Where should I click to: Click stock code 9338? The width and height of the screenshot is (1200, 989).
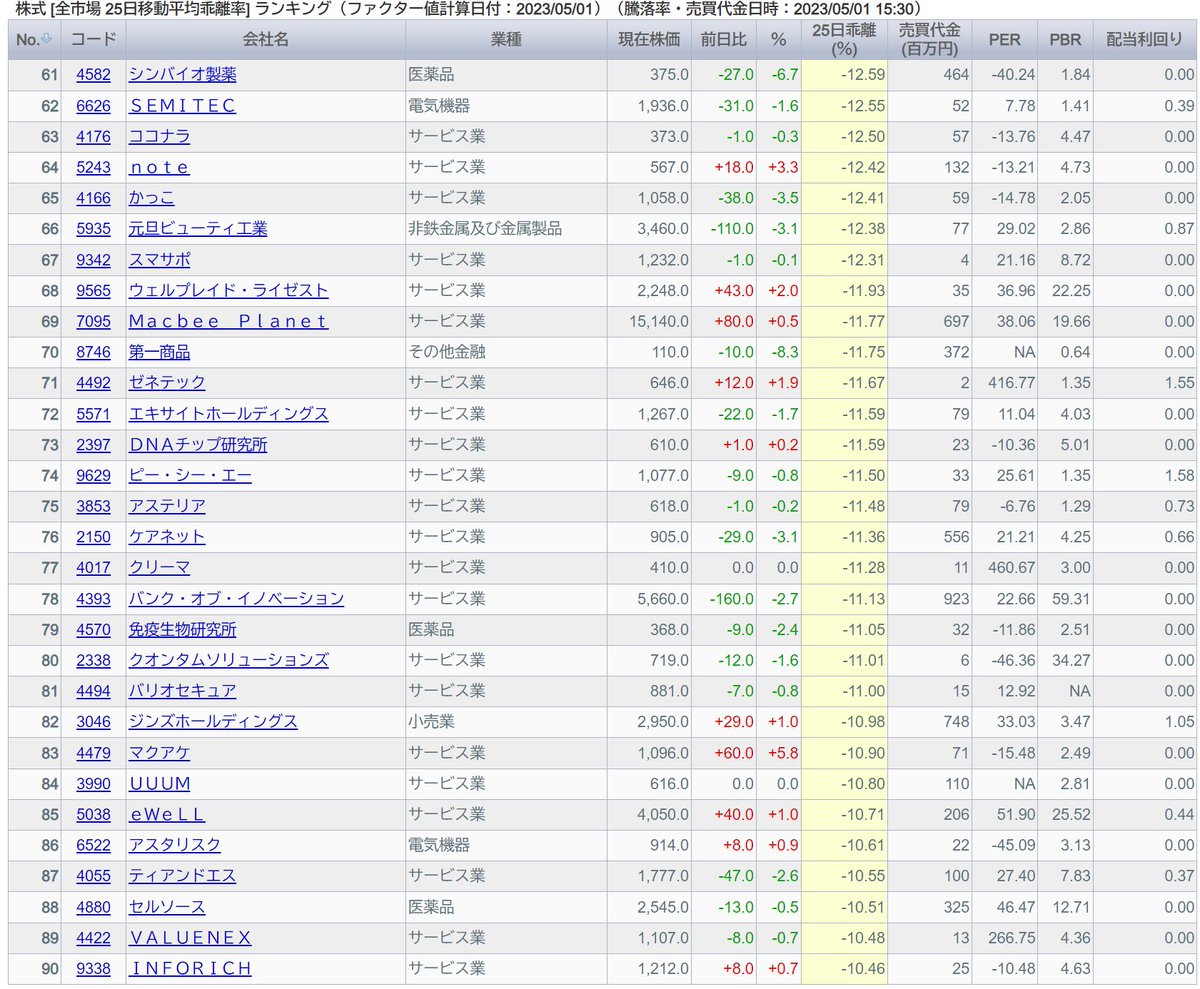[93, 969]
